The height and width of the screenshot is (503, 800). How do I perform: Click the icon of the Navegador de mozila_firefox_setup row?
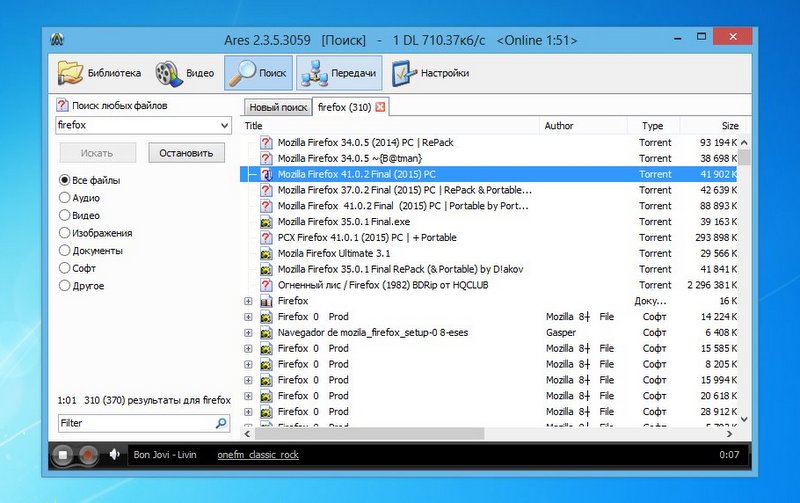point(266,333)
